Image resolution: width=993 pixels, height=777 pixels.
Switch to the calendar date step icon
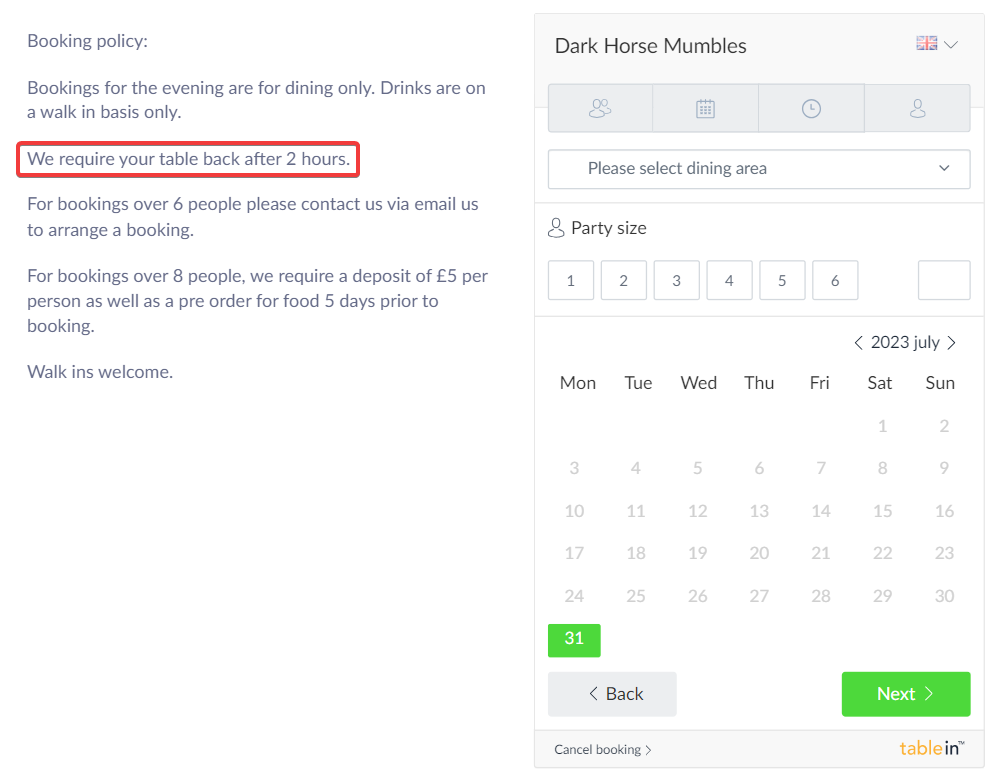[705, 108]
